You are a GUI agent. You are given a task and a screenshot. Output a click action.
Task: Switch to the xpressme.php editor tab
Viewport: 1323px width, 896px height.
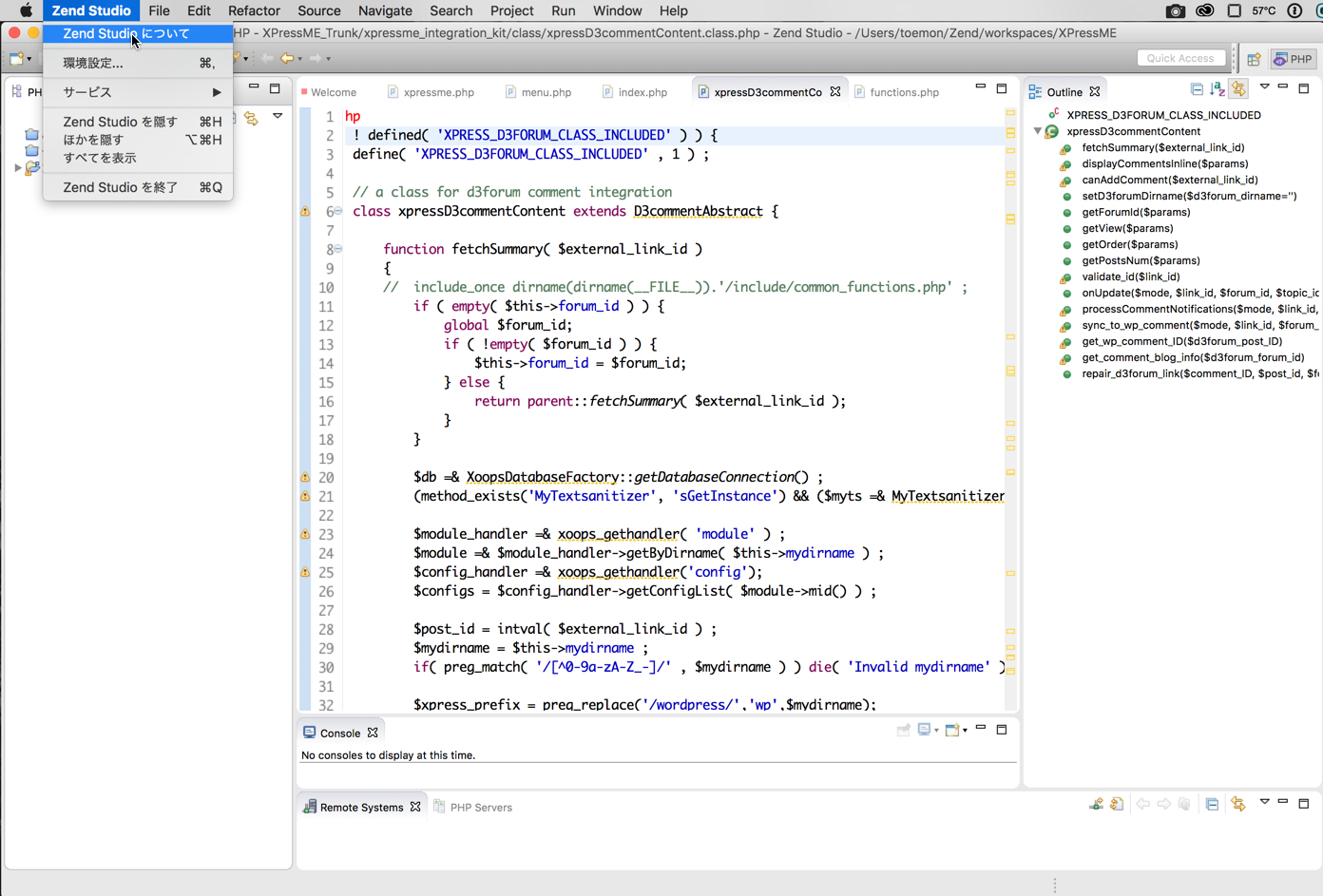(431, 92)
